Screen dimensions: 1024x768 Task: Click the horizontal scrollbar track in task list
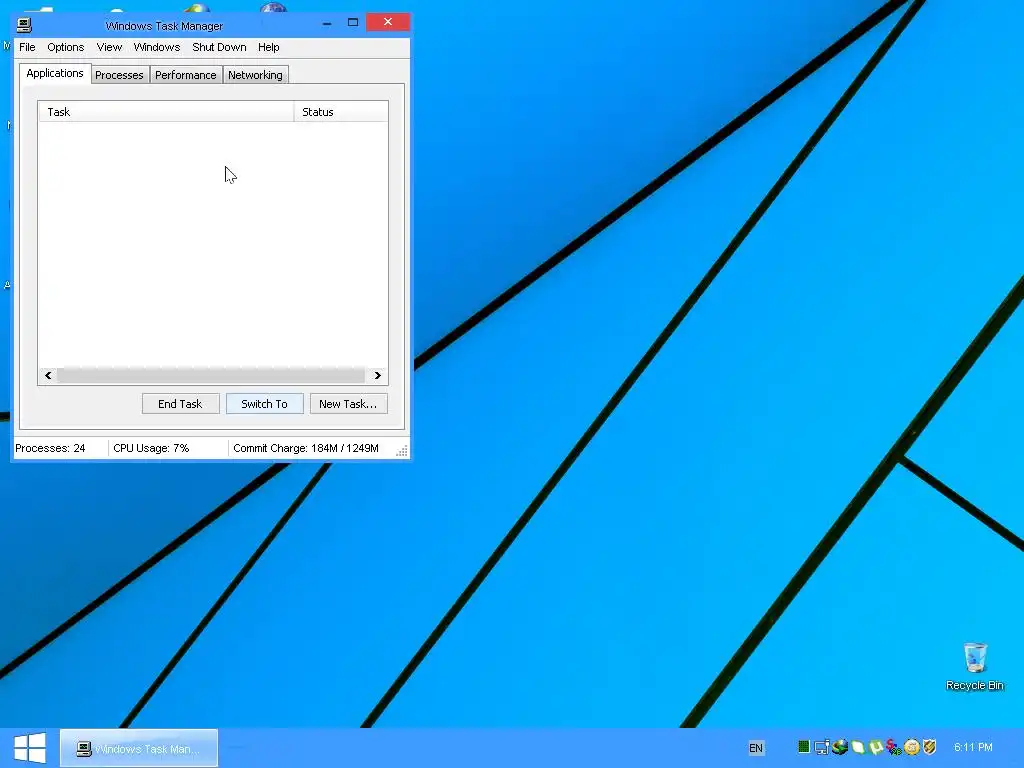point(211,376)
